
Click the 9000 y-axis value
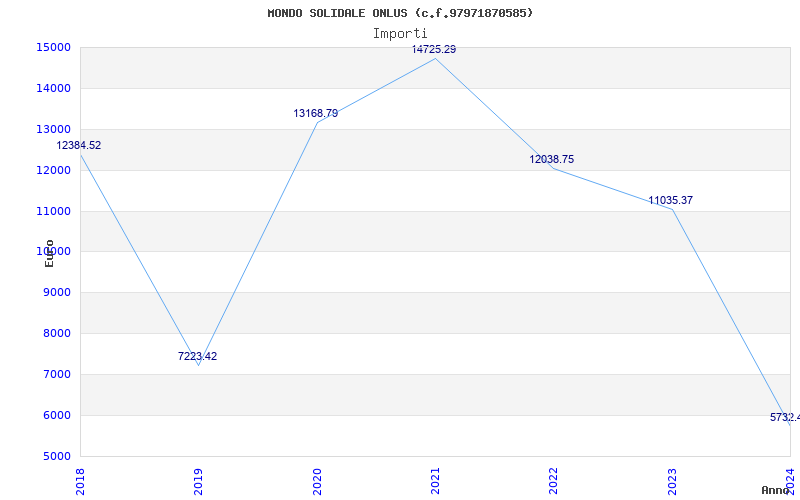56,292
